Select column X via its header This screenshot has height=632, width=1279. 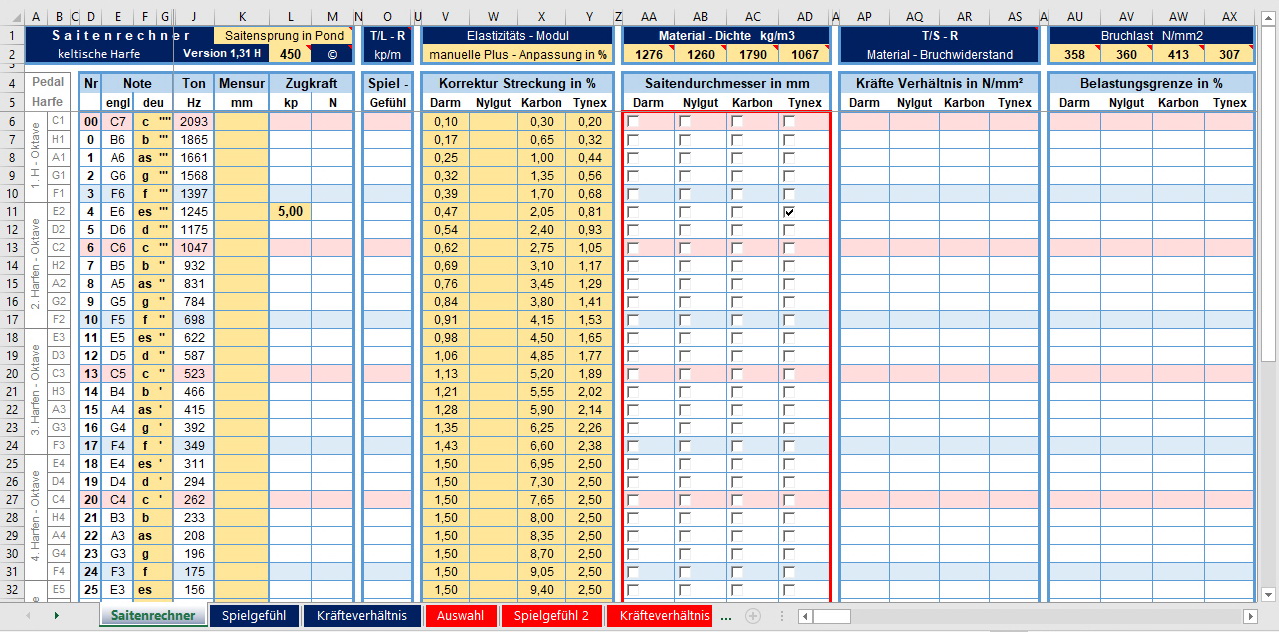(x=541, y=17)
